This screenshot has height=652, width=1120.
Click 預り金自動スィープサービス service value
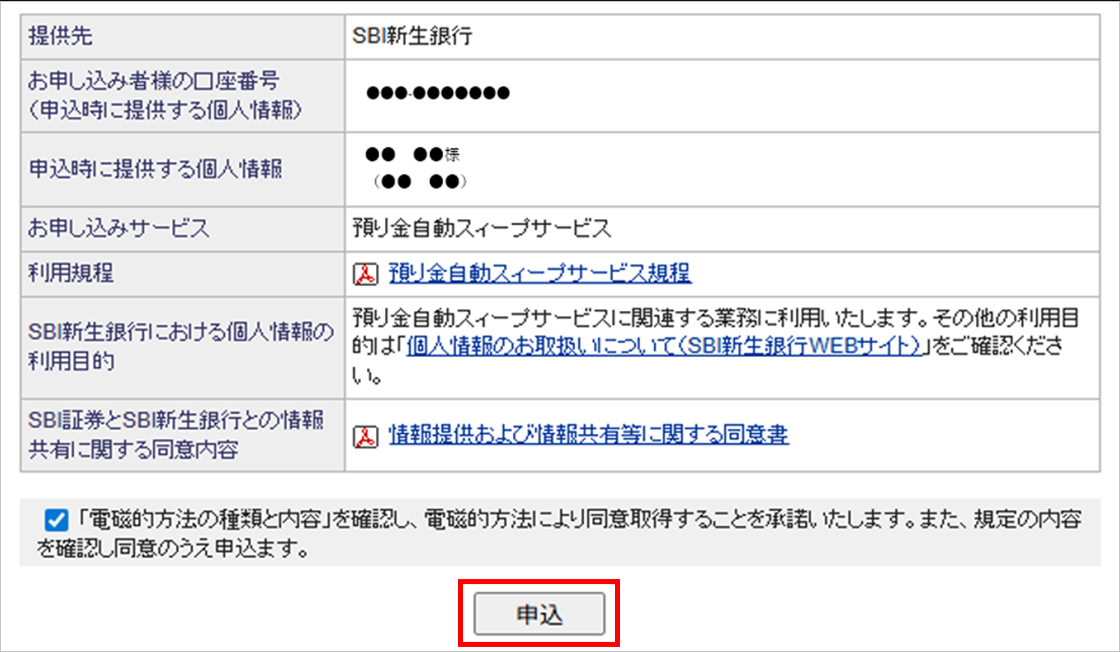click(482, 229)
